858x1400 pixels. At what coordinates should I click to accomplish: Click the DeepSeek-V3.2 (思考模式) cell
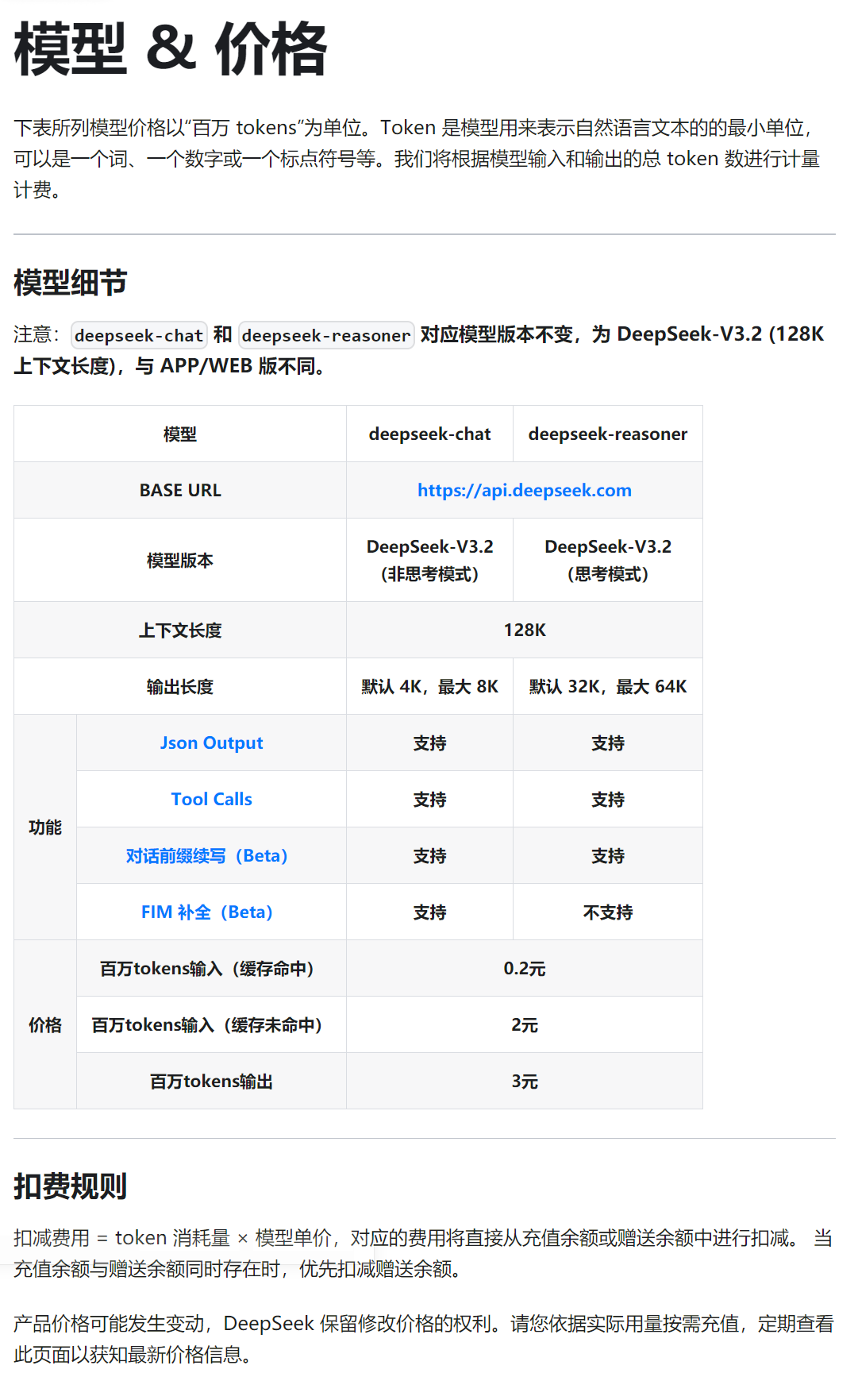click(608, 561)
